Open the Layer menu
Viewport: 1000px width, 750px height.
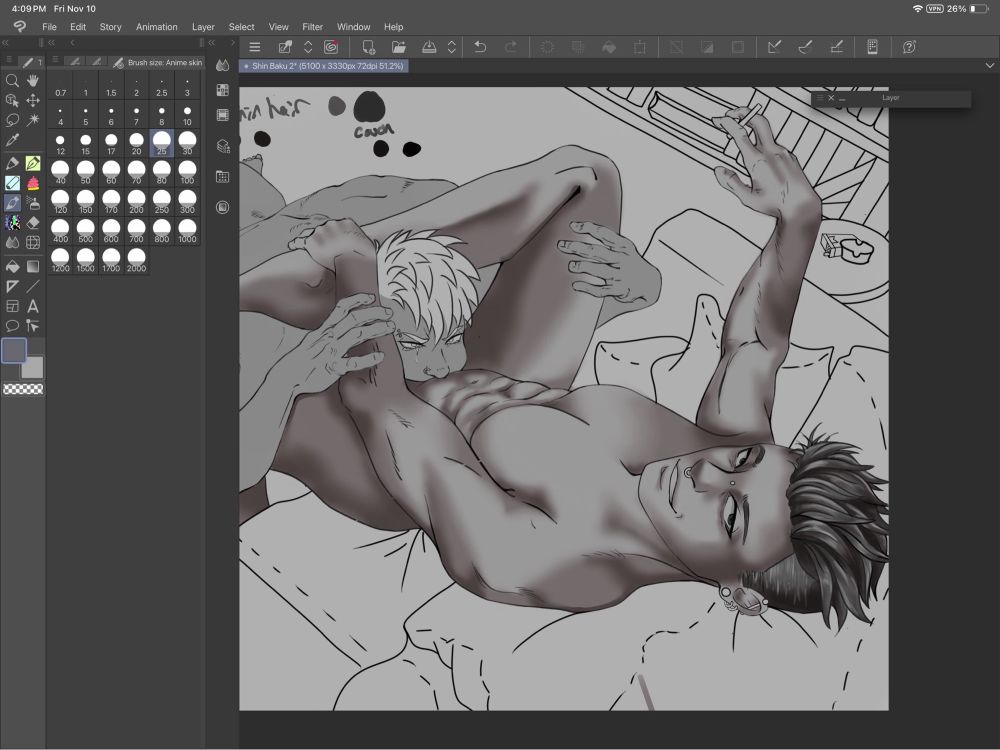coord(203,27)
